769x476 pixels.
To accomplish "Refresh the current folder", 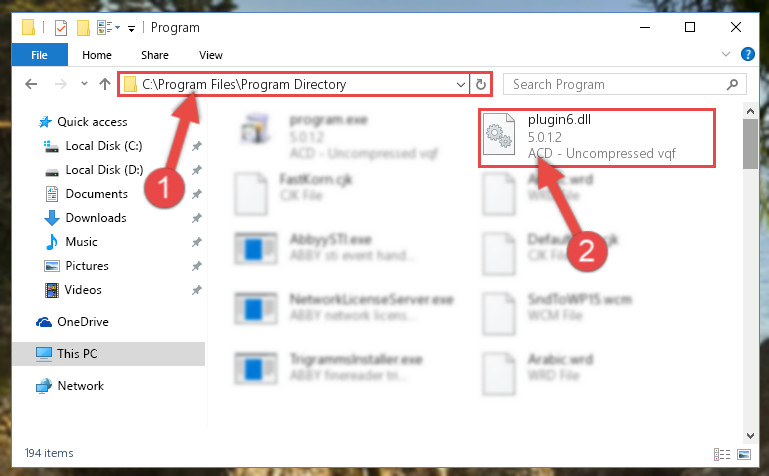I will click(x=481, y=85).
